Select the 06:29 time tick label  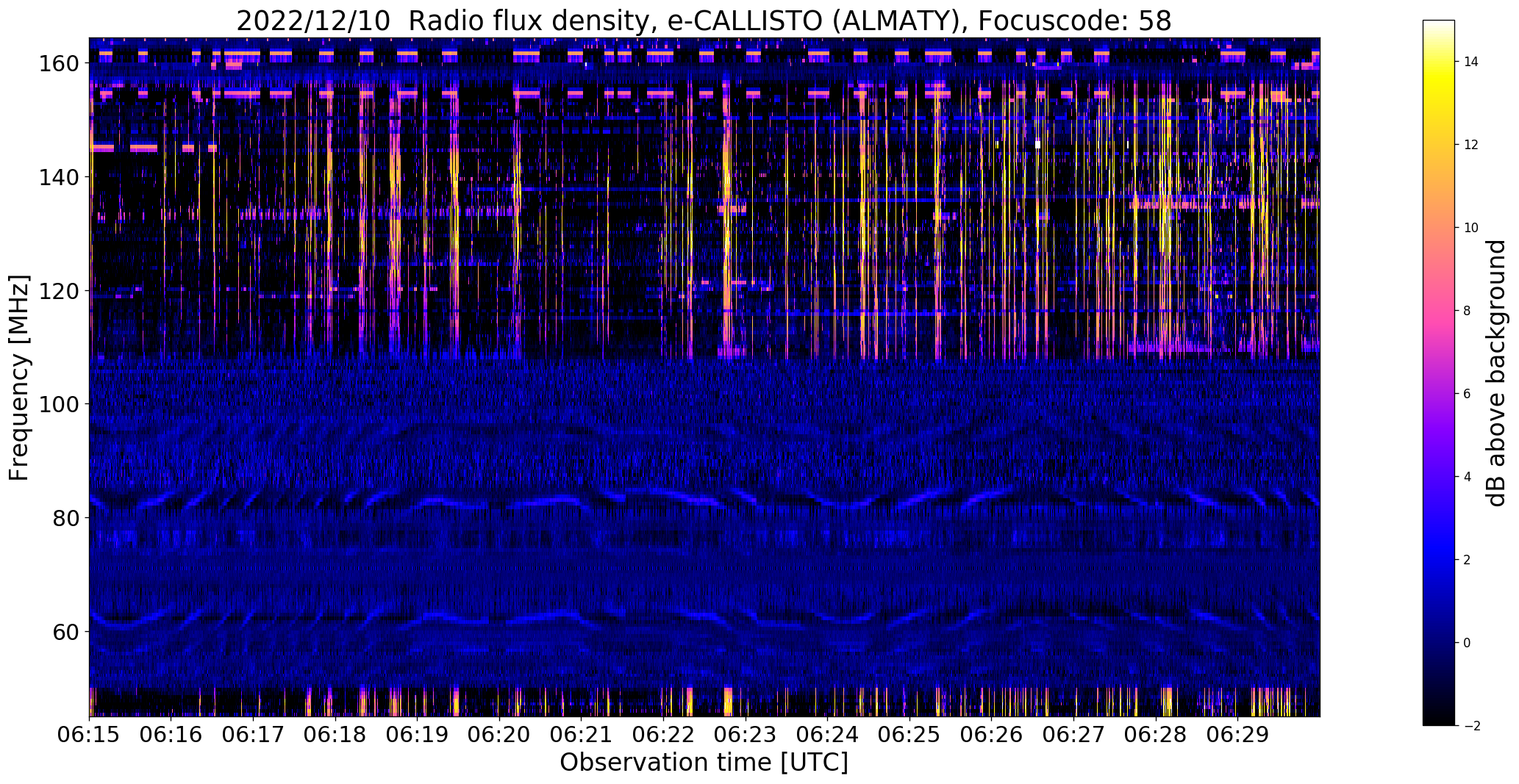1237,735
